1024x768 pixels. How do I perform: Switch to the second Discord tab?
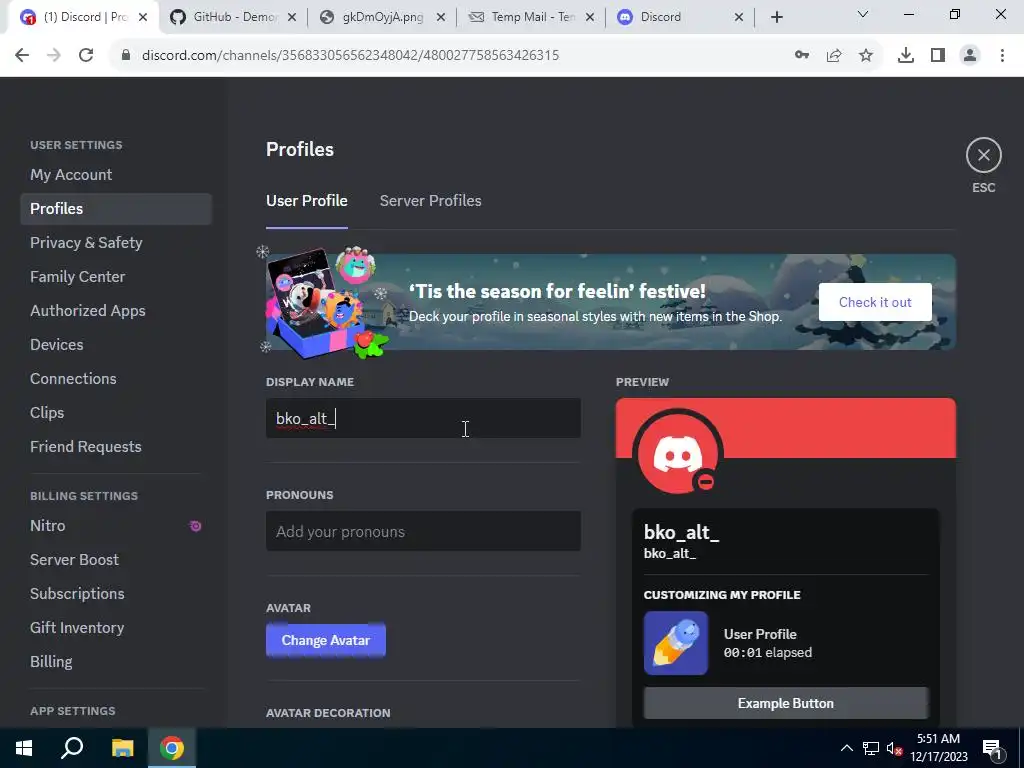tap(680, 17)
